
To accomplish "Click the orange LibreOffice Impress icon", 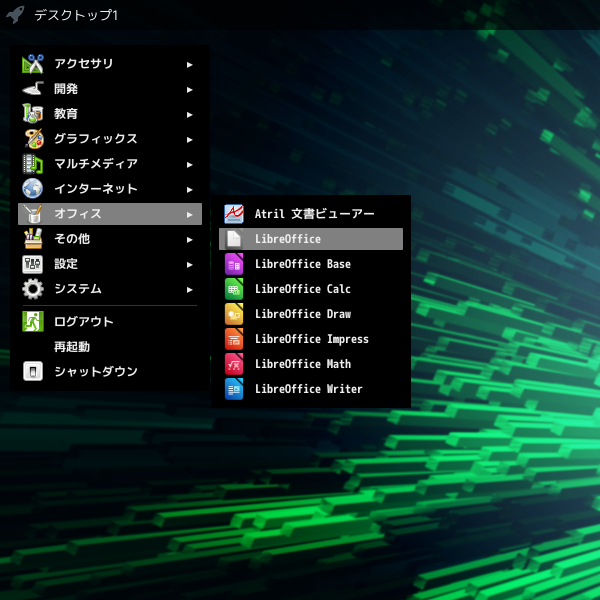I will [x=234, y=339].
